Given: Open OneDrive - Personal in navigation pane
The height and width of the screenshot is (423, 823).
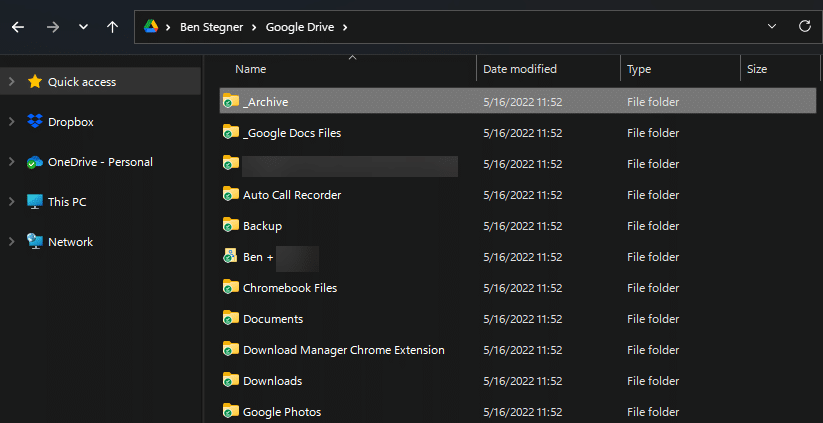Looking at the screenshot, I should click(x=100, y=162).
